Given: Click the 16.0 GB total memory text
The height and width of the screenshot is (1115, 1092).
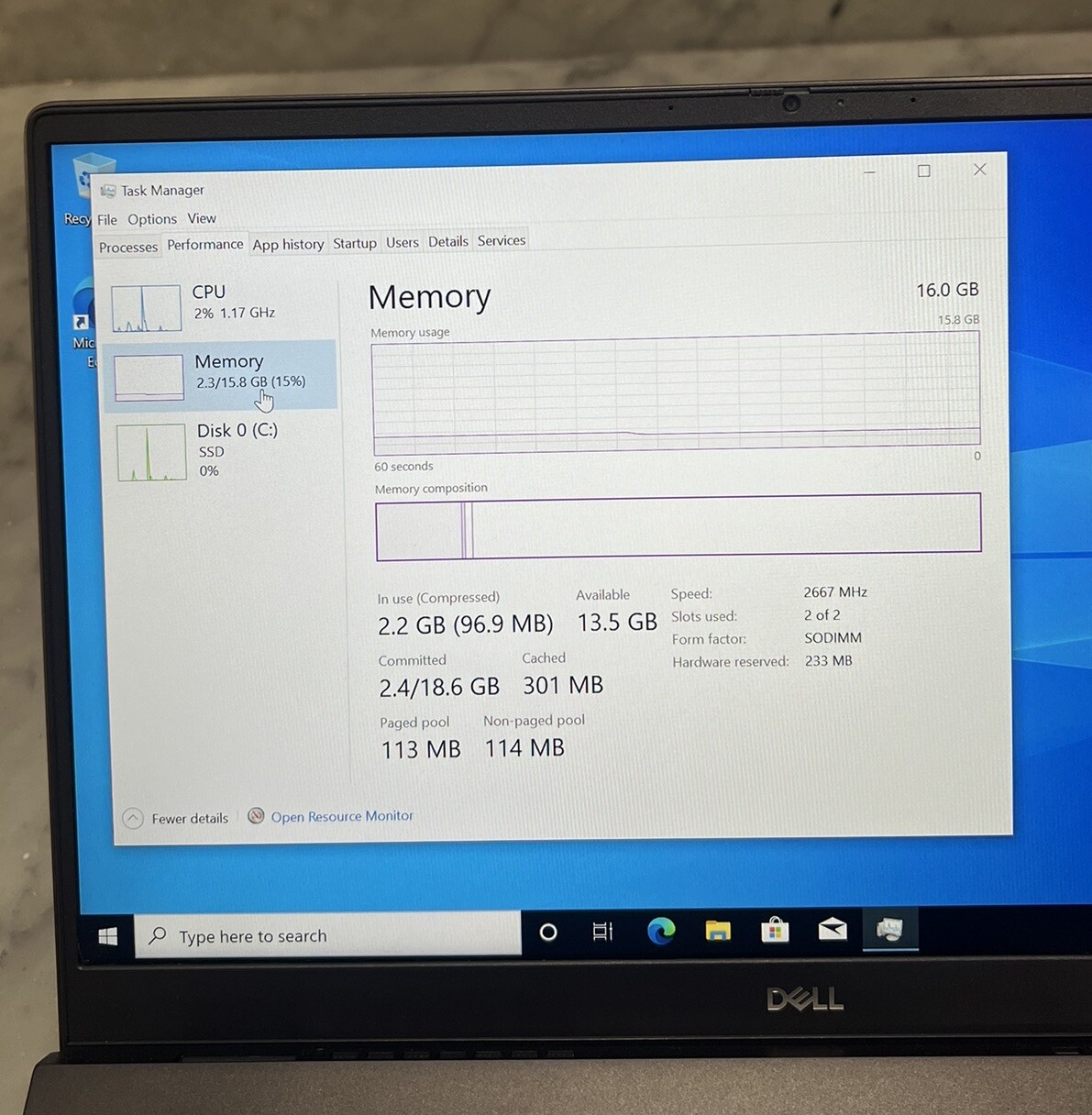Looking at the screenshot, I should click(948, 290).
